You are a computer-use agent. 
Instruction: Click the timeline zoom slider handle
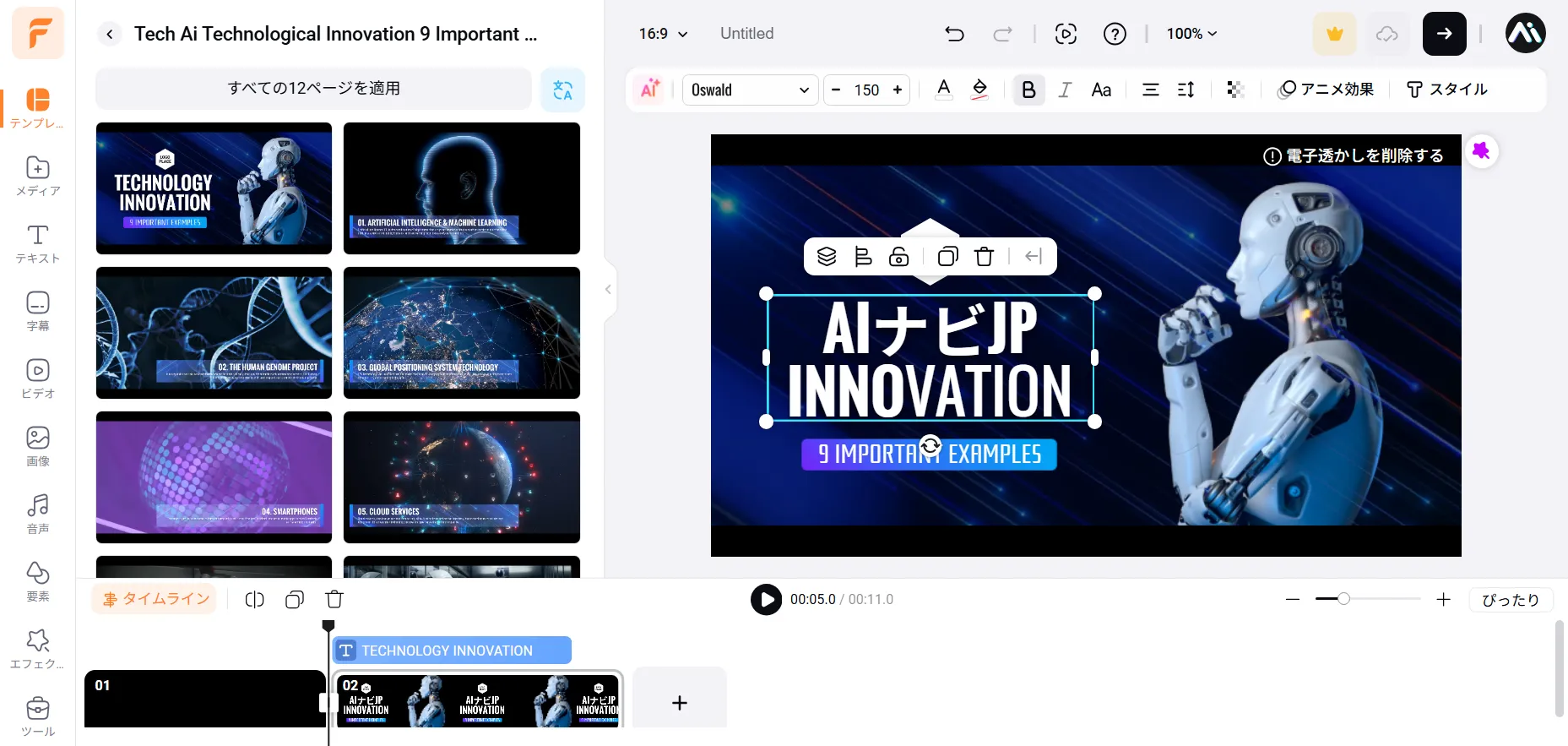1343,599
